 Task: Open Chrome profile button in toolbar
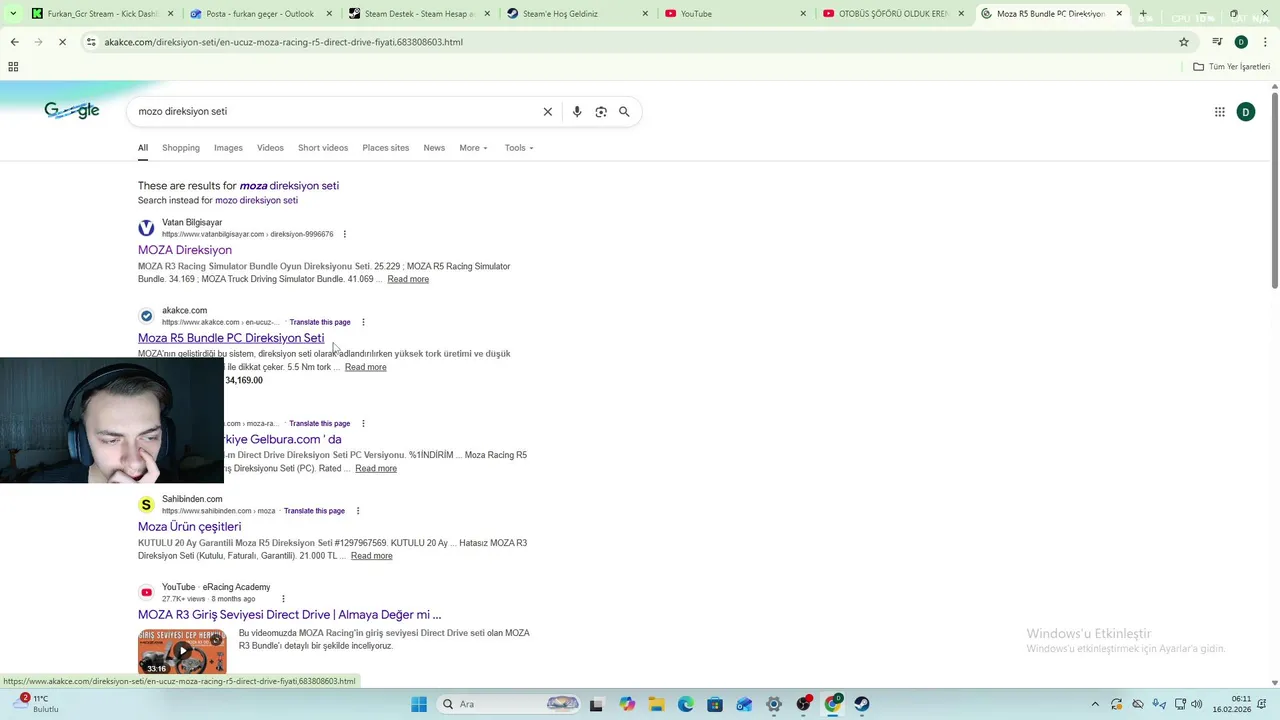pyautogui.click(x=1241, y=42)
